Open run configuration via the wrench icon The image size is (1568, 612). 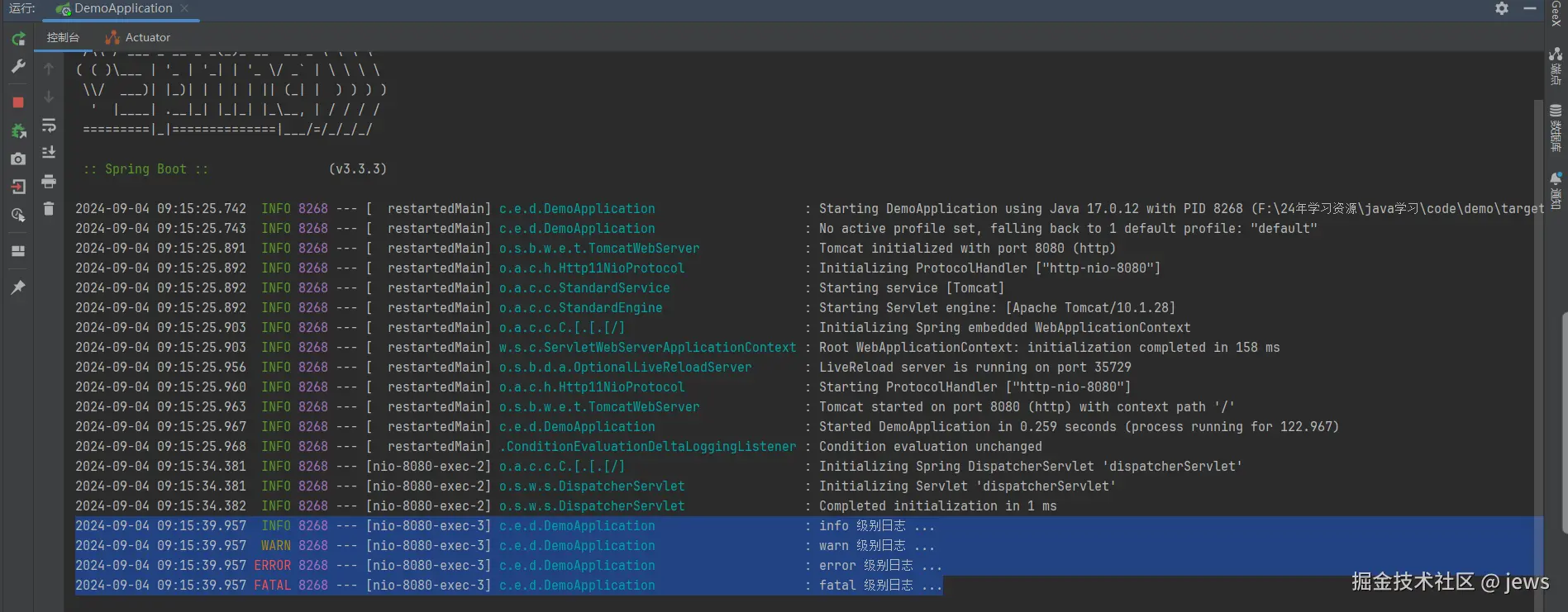[x=18, y=67]
